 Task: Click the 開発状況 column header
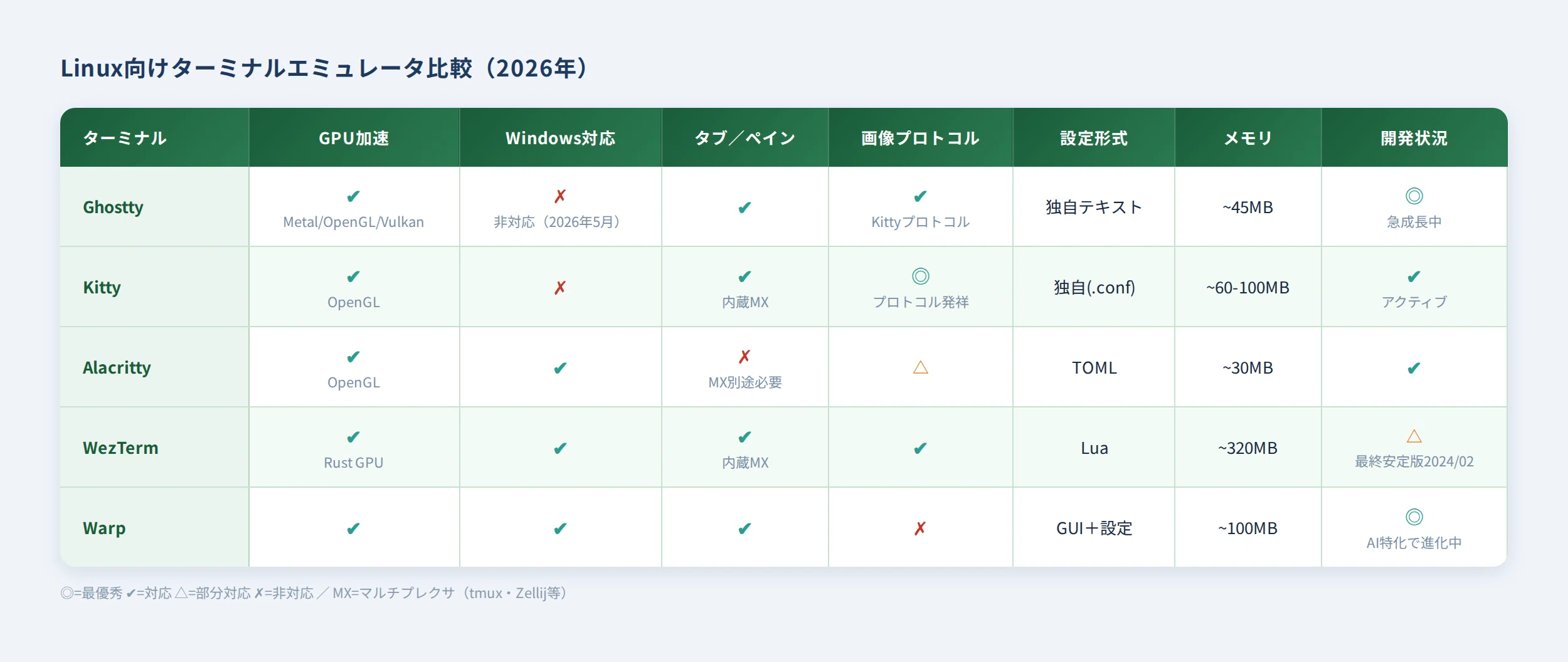tap(1414, 138)
